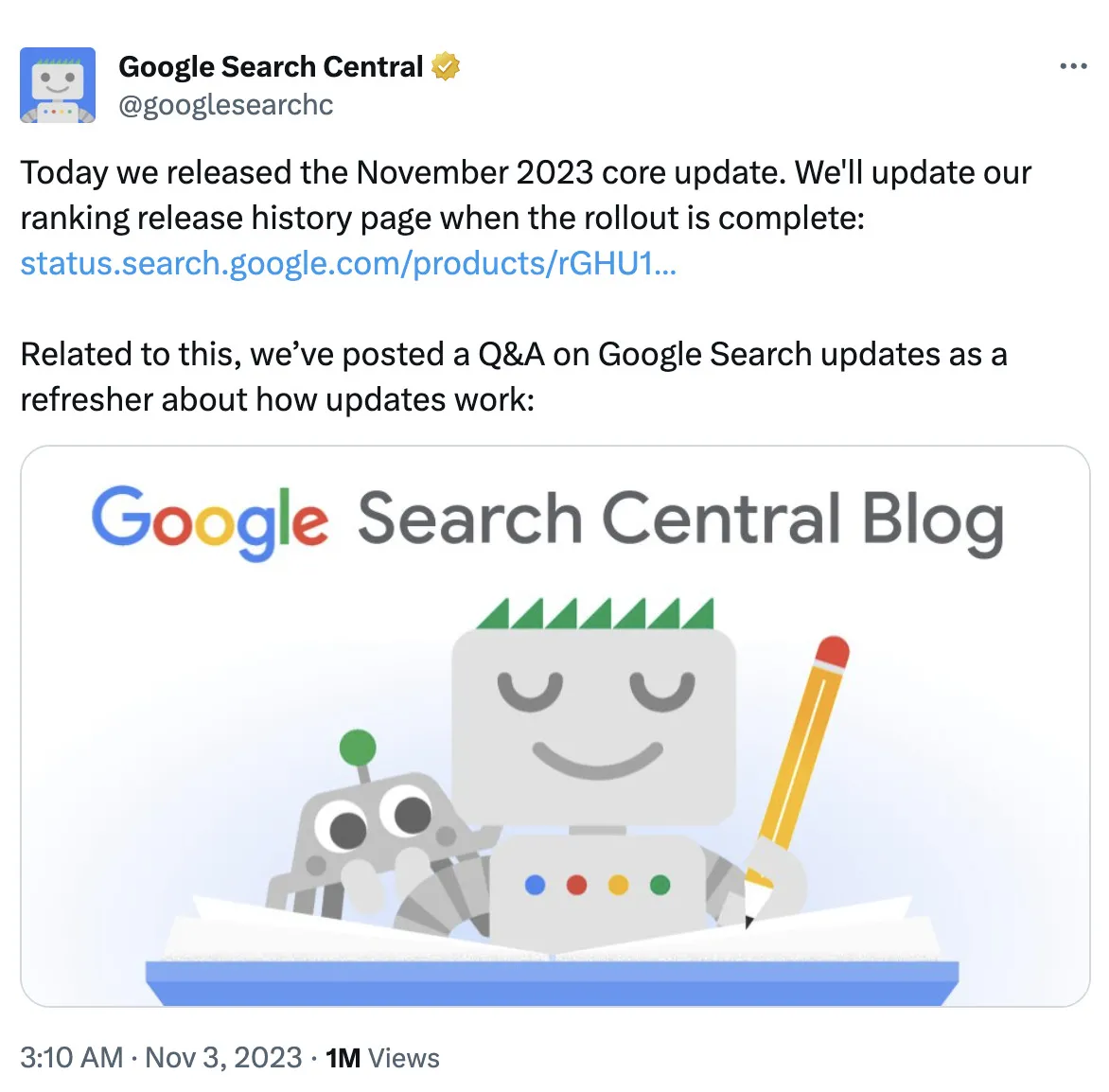Screen dimensions: 1109x1092
Task: Click the Nov 3, 2023 date
Action: (223, 1057)
